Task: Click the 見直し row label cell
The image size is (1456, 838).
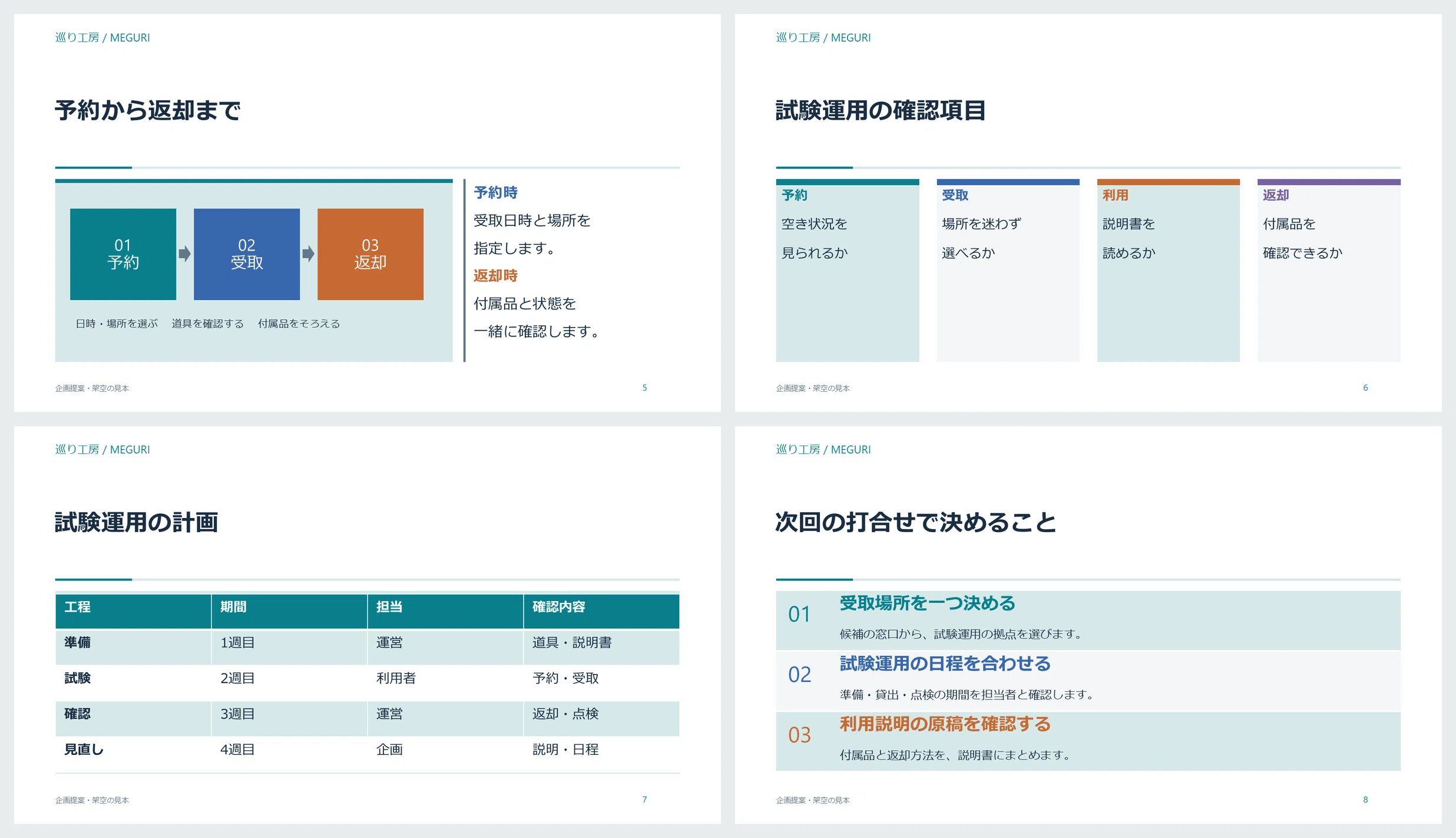Action: (x=134, y=754)
